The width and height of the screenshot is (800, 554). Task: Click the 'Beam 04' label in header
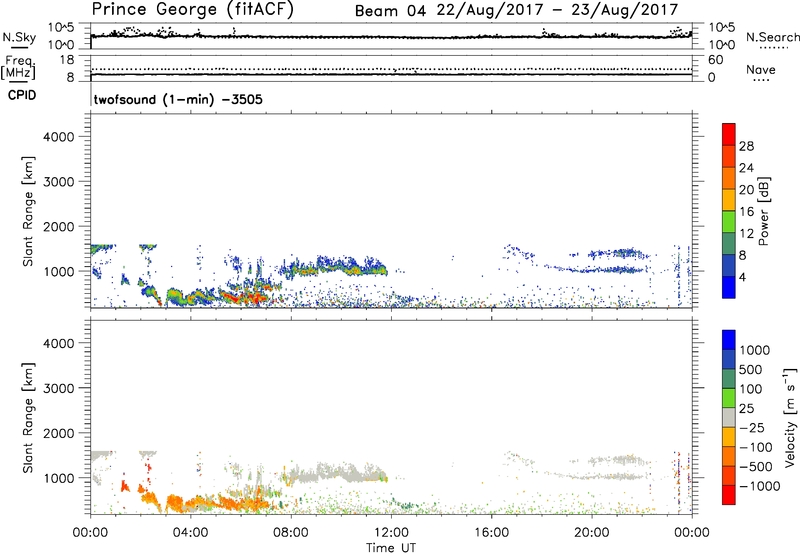coord(390,11)
